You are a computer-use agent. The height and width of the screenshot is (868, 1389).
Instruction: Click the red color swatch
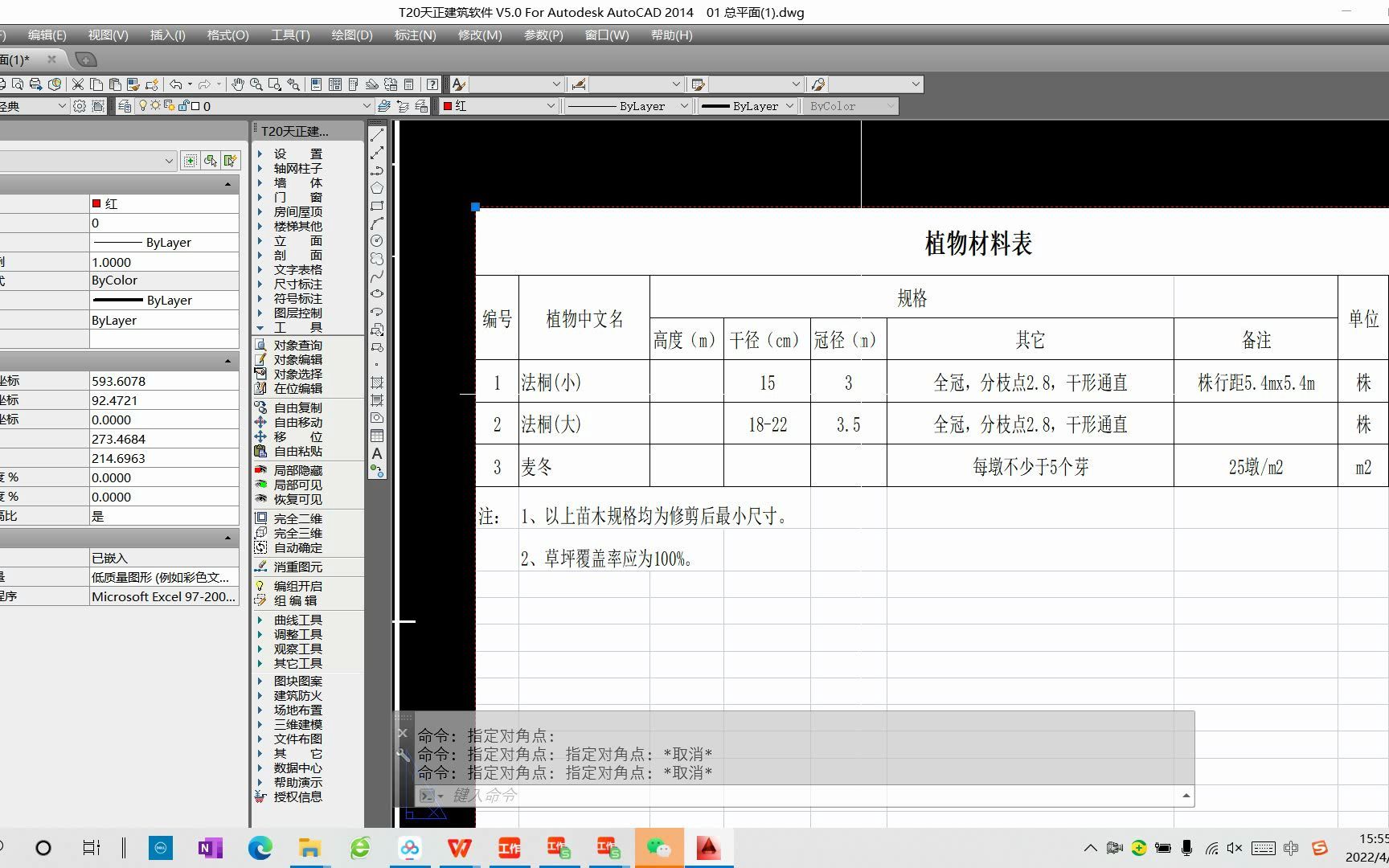pyautogui.click(x=447, y=105)
